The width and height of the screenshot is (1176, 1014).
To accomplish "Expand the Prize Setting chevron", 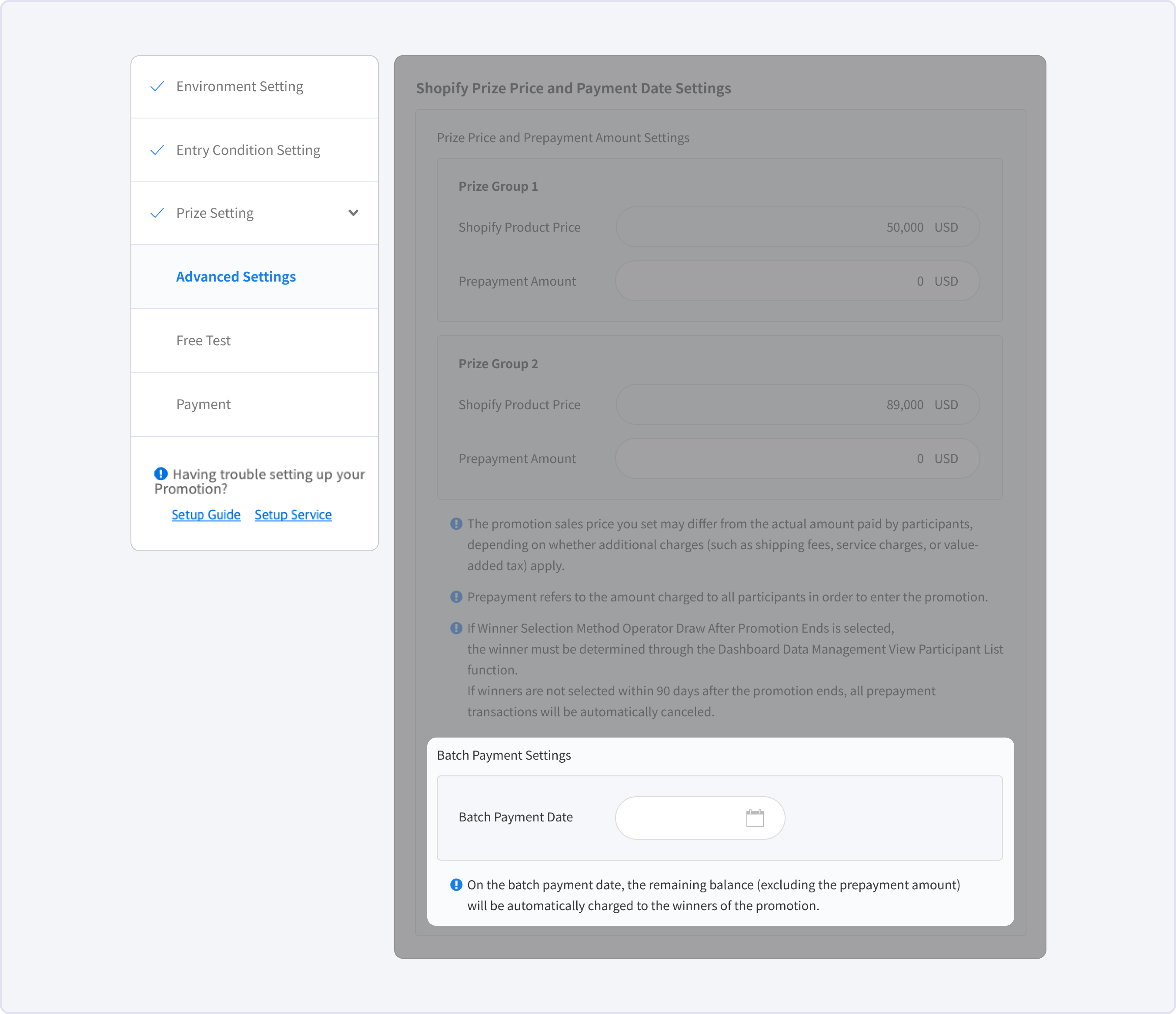I will tap(353, 213).
